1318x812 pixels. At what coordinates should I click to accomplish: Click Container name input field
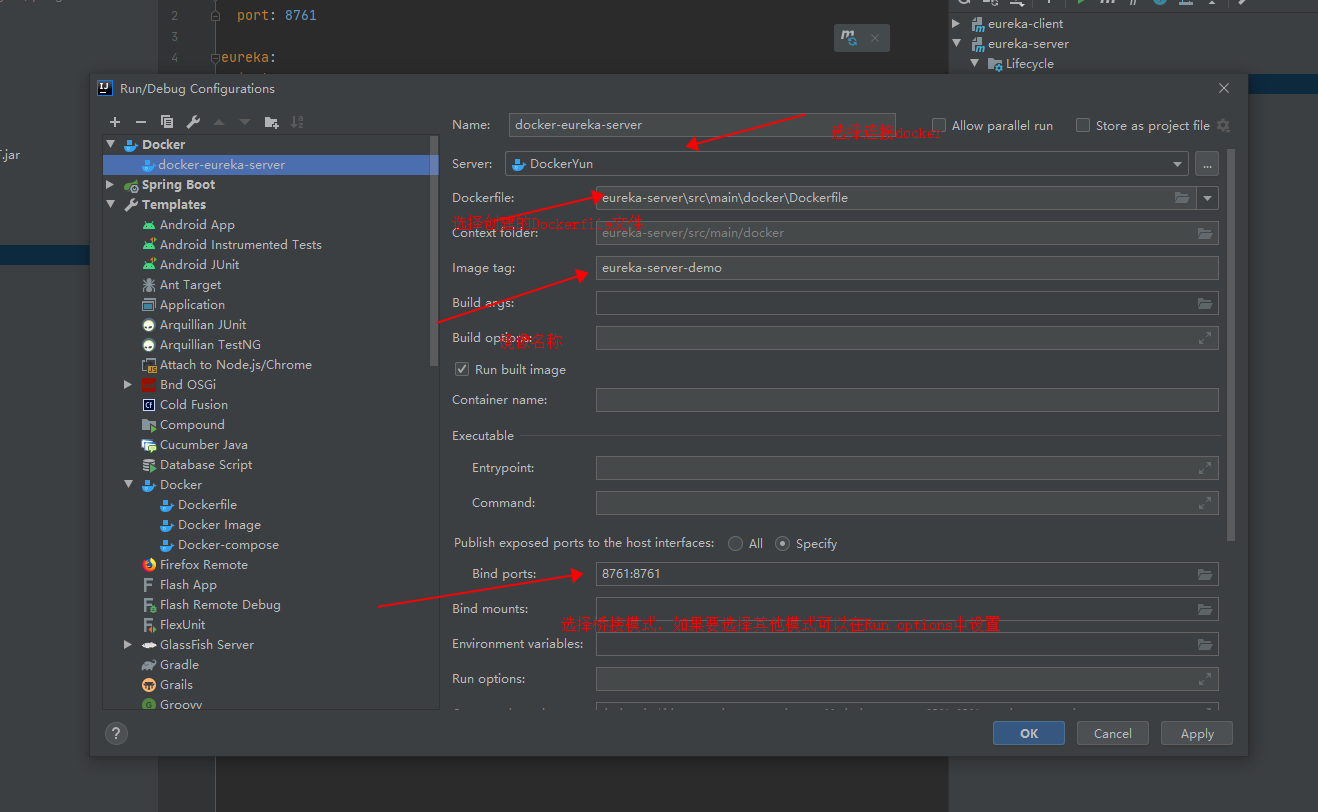tap(907, 400)
